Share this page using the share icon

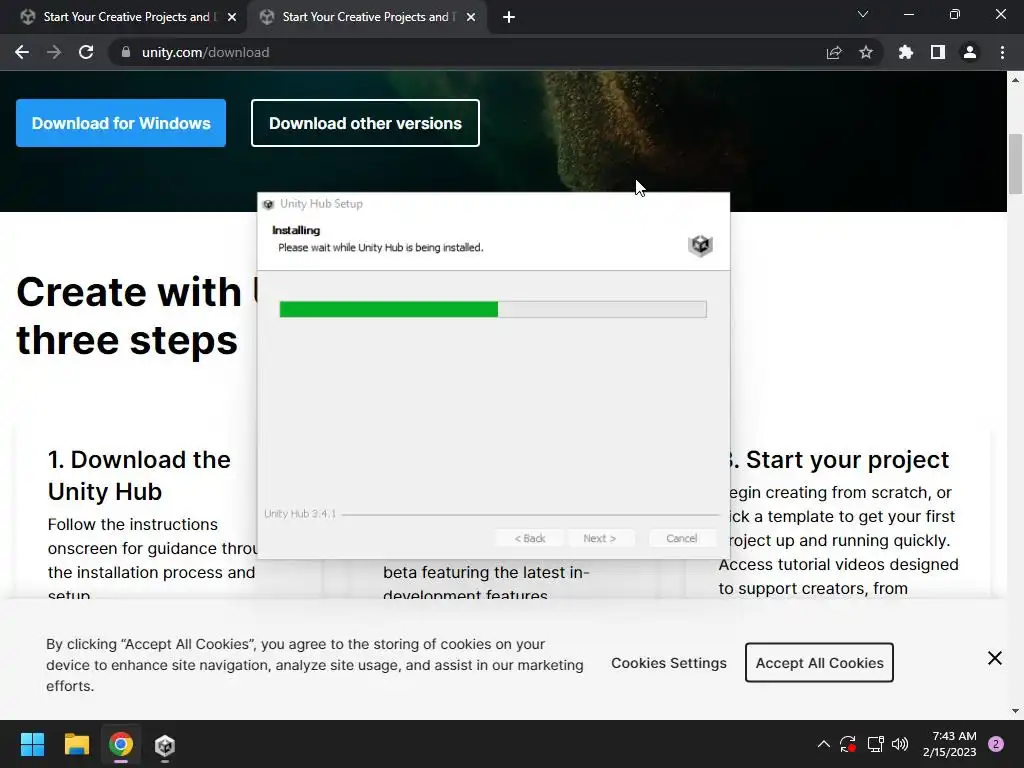tap(834, 52)
